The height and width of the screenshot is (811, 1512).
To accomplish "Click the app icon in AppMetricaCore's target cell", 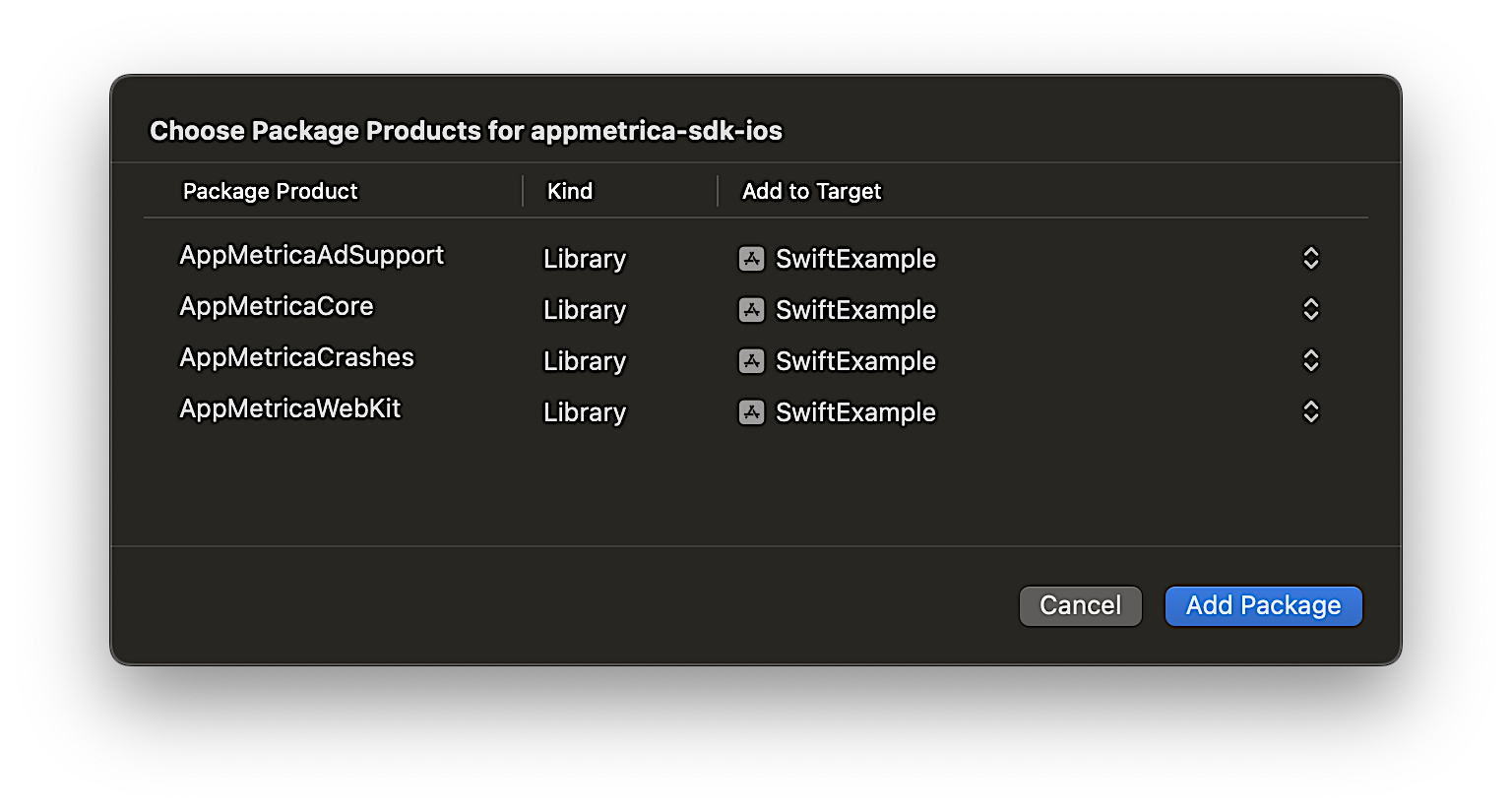I will click(x=751, y=310).
